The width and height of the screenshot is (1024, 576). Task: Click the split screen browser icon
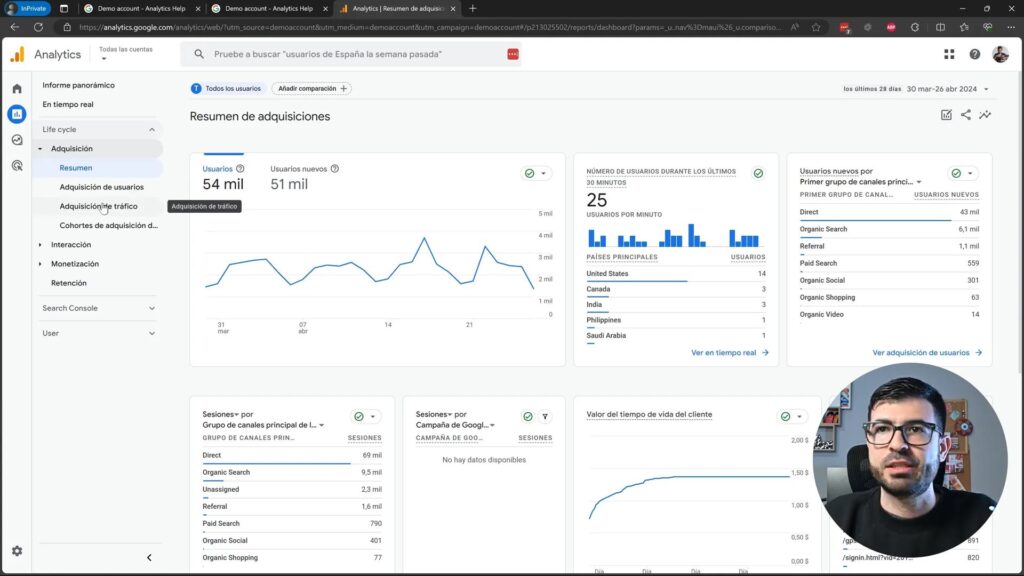tap(940, 27)
